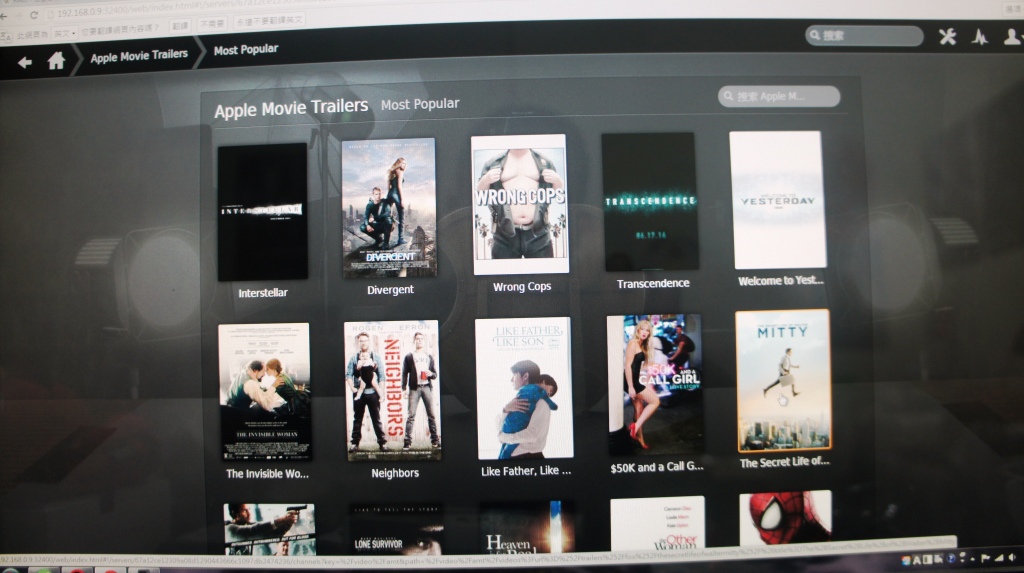Viewport: 1024px width, 573px height.
Task: Go back with the left arrow icon
Action: click(25, 62)
